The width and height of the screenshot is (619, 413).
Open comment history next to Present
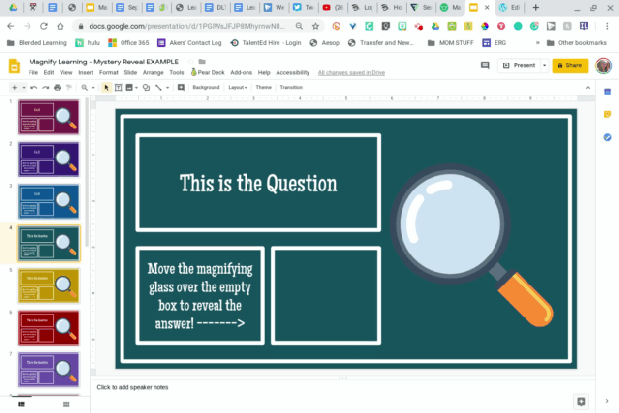(485, 65)
